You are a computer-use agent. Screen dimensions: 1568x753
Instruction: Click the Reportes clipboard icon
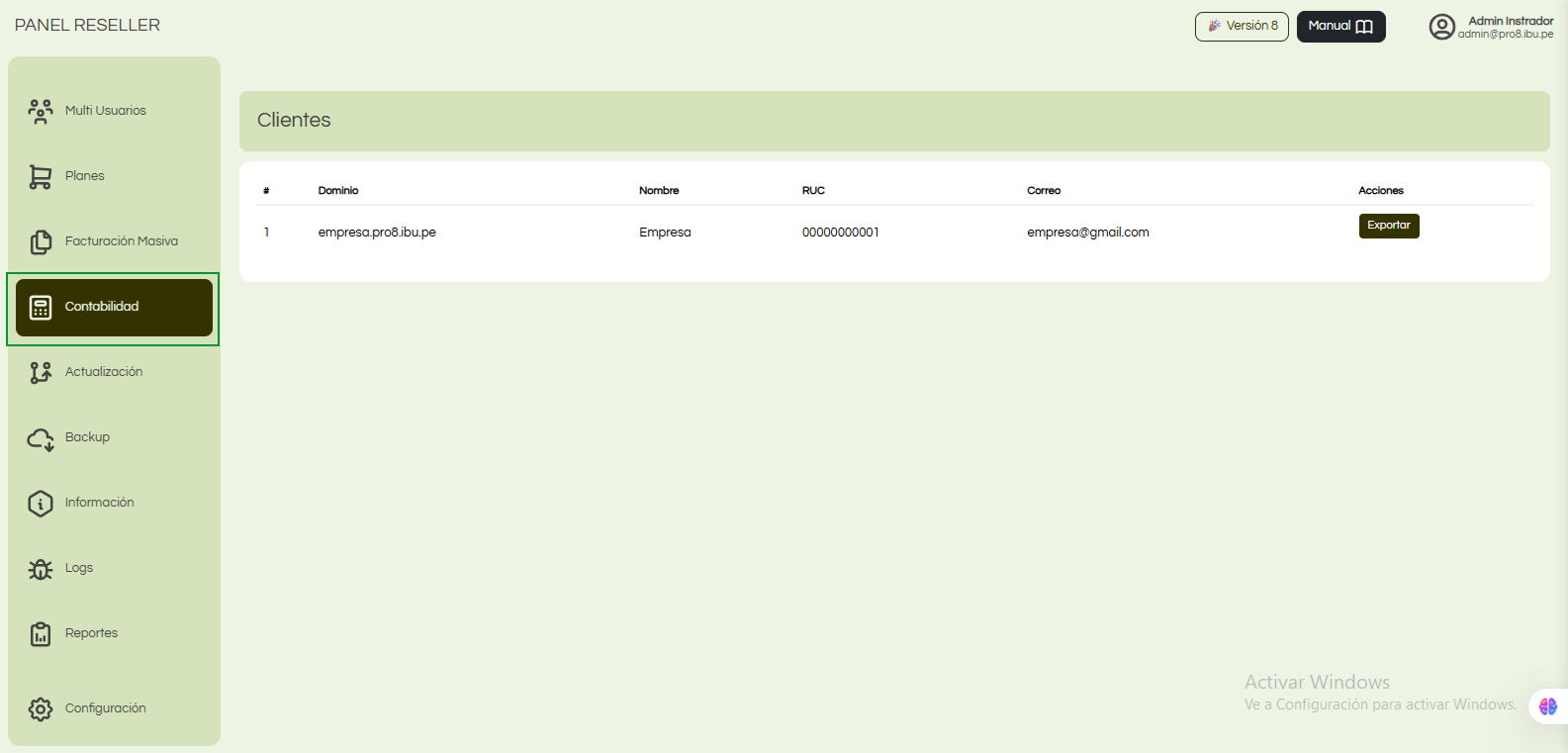tap(41, 634)
